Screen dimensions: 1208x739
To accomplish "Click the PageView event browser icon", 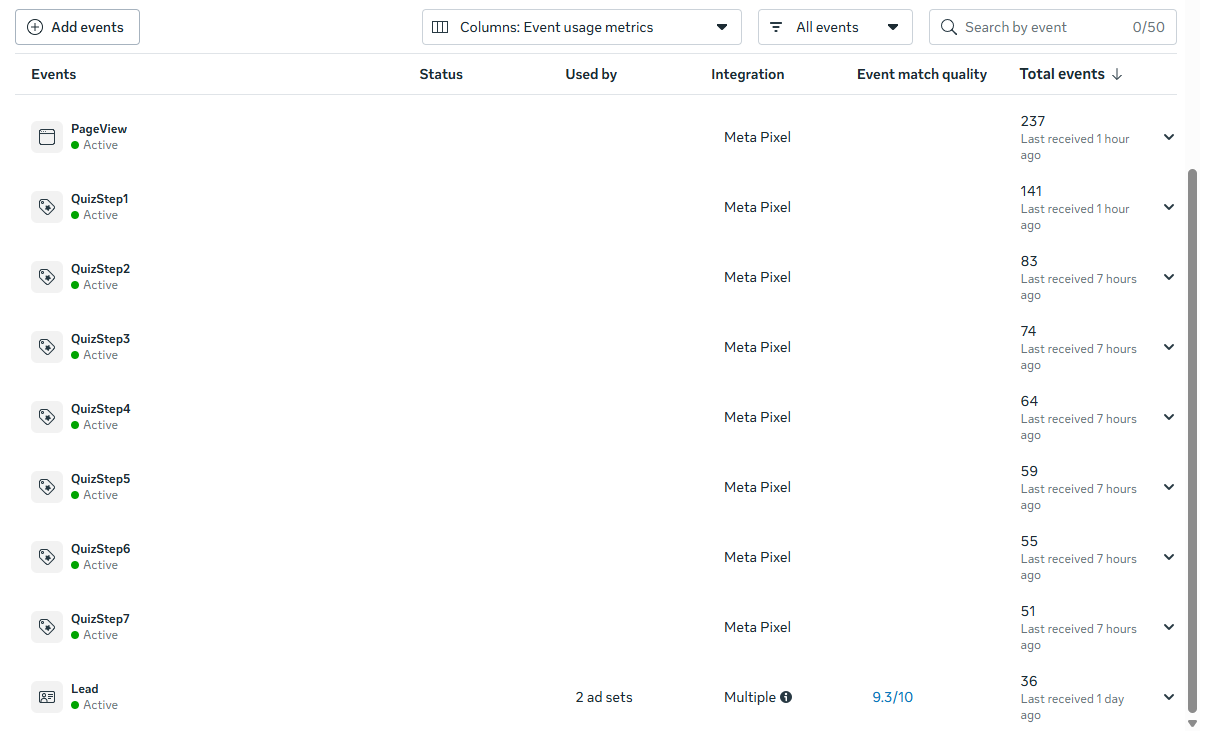I will tap(47, 137).
